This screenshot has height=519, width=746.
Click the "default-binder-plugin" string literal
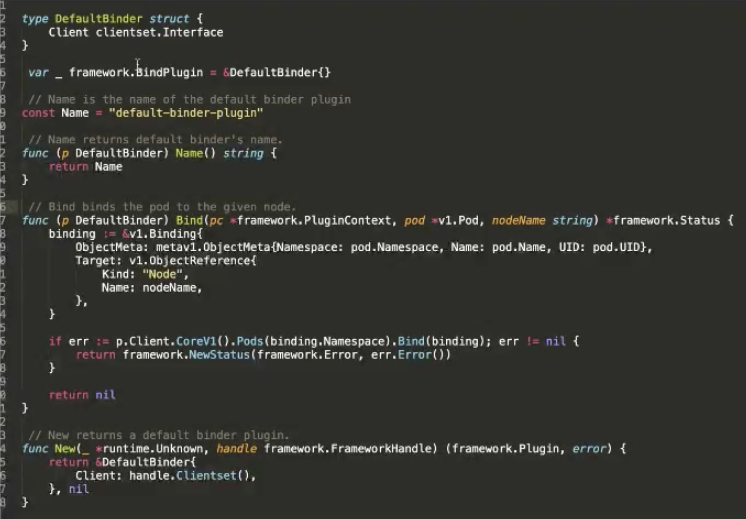(186, 113)
